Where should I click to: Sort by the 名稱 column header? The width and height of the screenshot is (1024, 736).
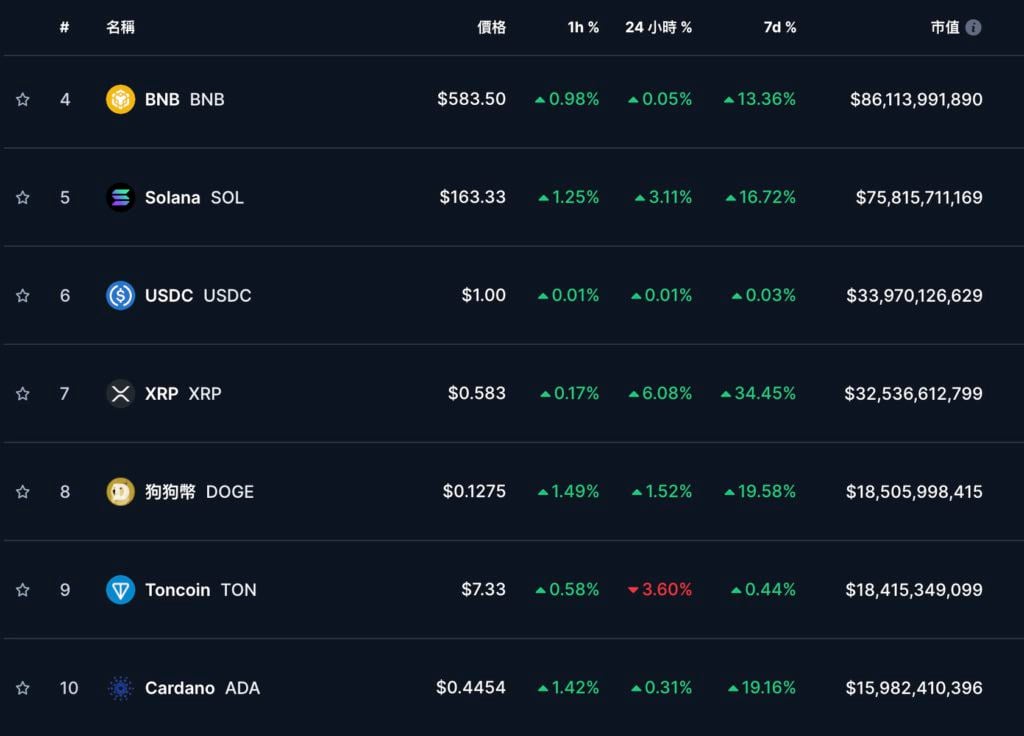pos(120,27)
